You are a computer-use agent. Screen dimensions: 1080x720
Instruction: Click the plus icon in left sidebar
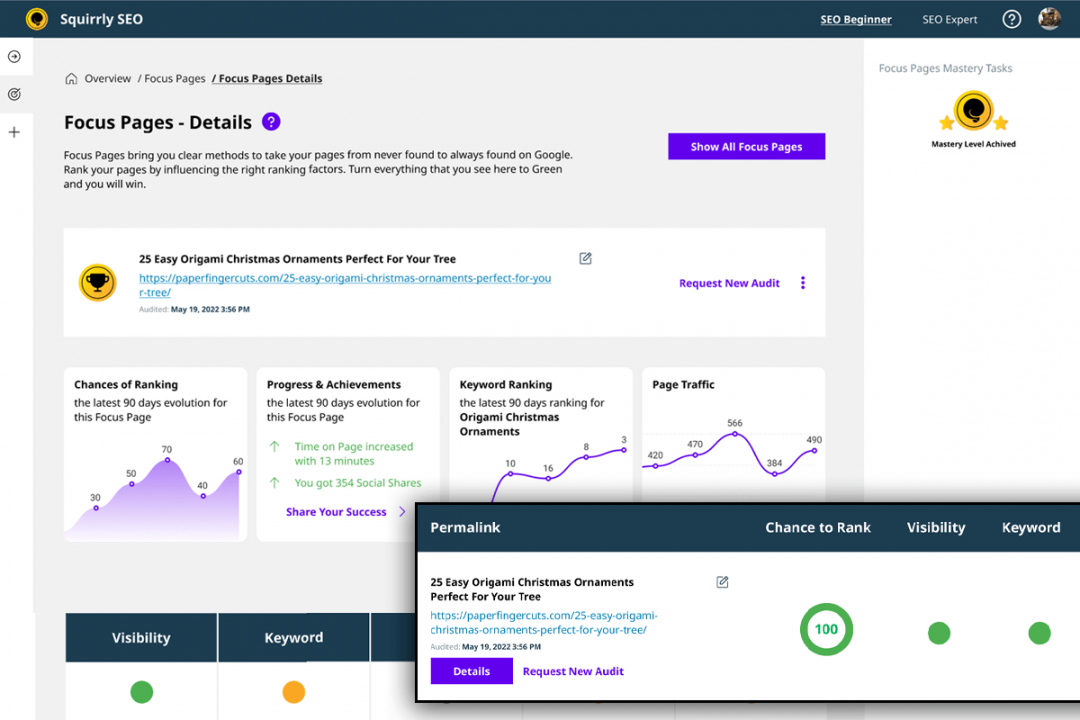16,131
